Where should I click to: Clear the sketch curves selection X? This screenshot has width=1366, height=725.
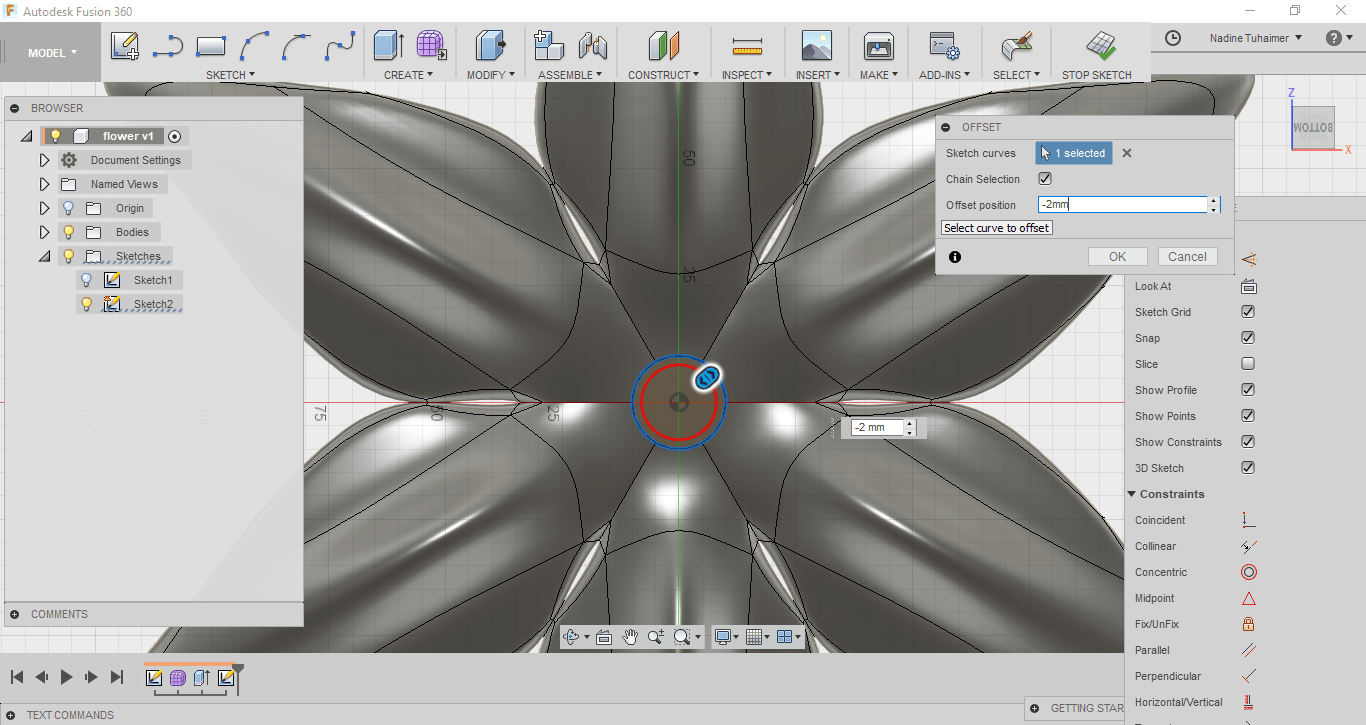(1127, 153)
